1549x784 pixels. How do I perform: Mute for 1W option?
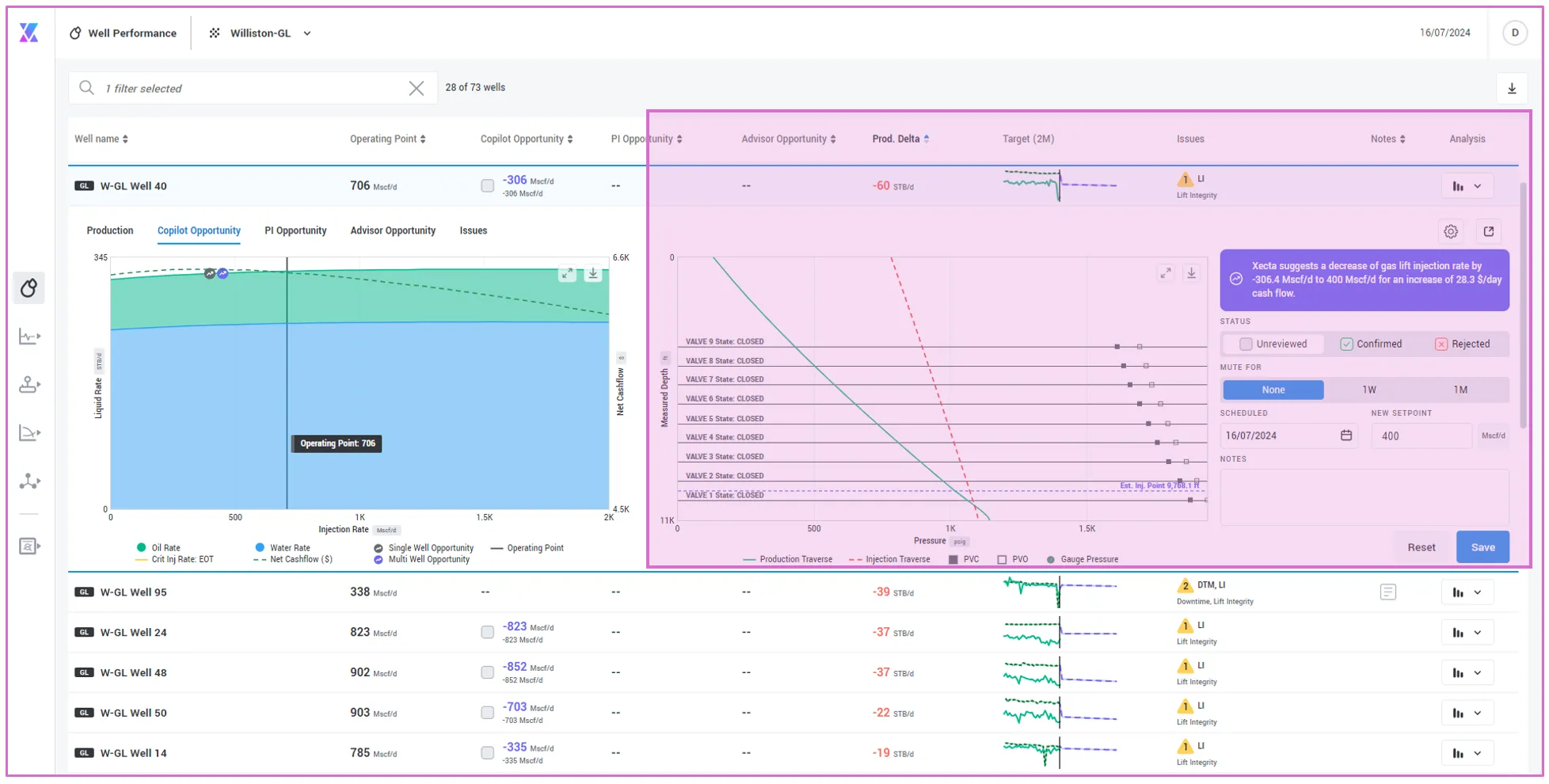pyautogui.click(x=1369, y=390)
